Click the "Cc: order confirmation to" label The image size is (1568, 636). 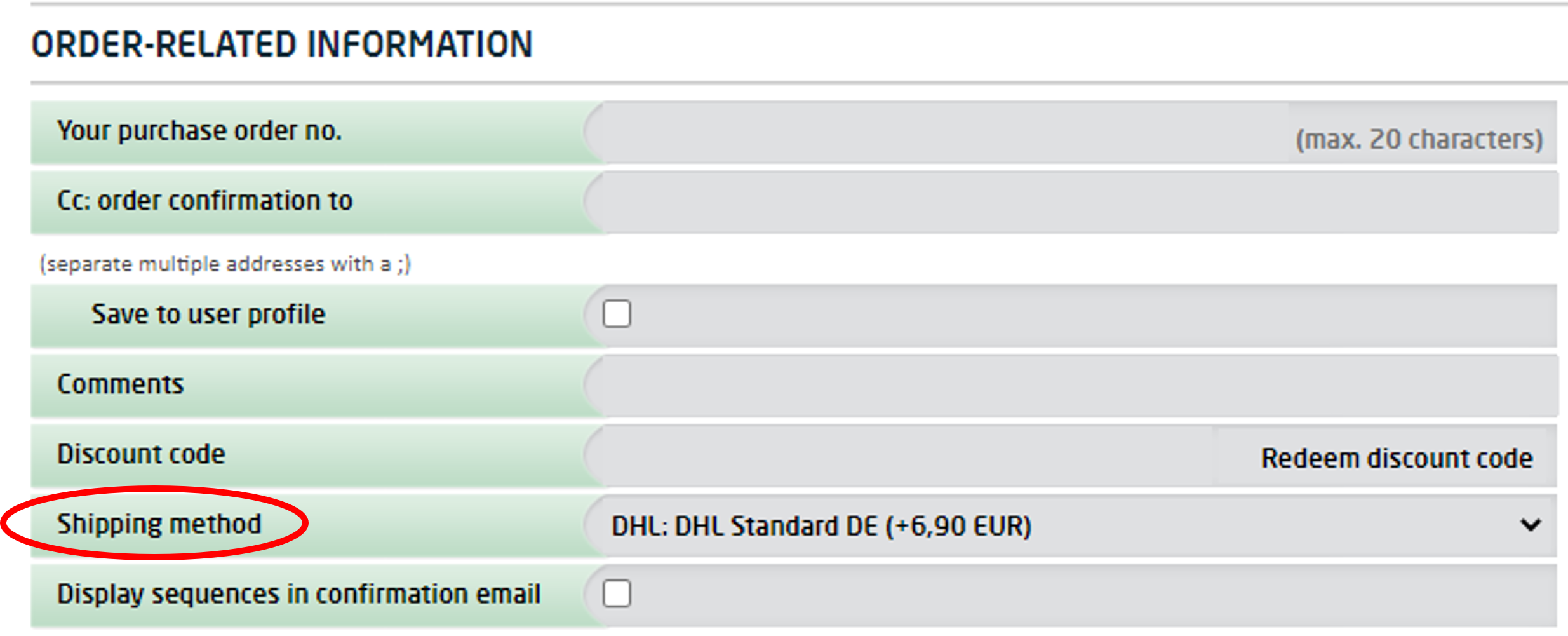204,201
